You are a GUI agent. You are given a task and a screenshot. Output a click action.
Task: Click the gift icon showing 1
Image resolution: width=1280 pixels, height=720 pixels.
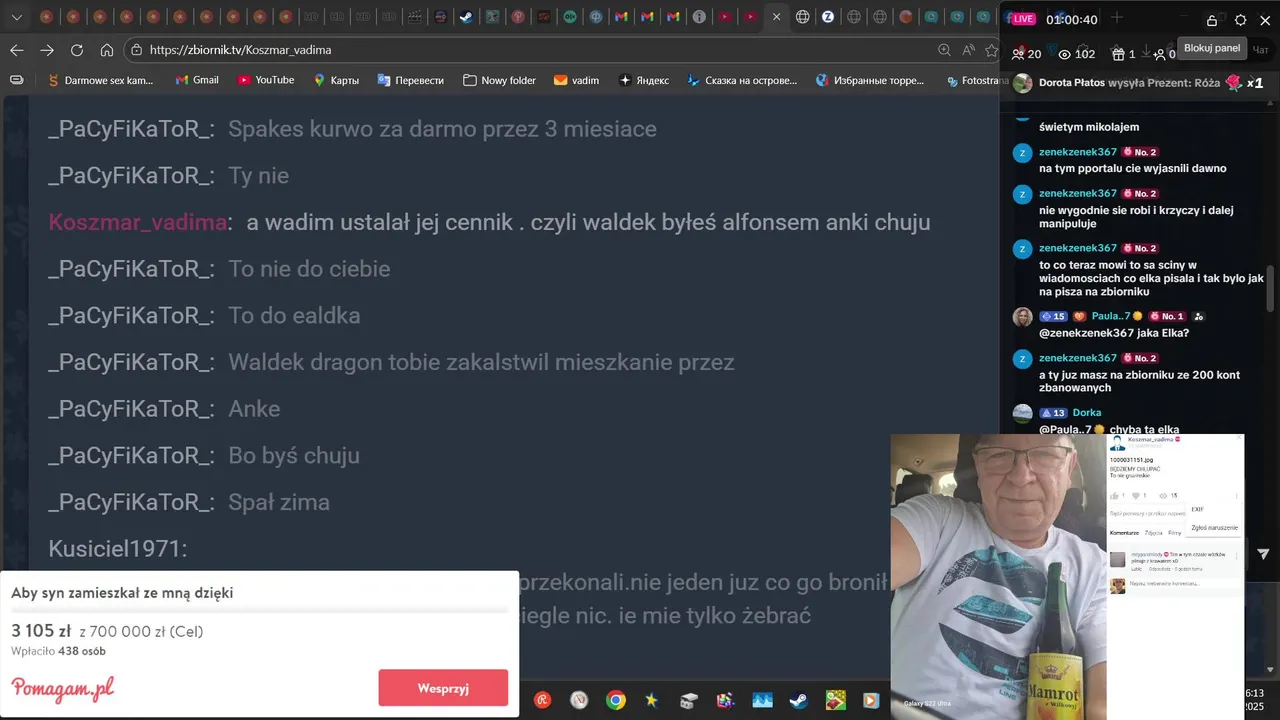coord(1118,54)
